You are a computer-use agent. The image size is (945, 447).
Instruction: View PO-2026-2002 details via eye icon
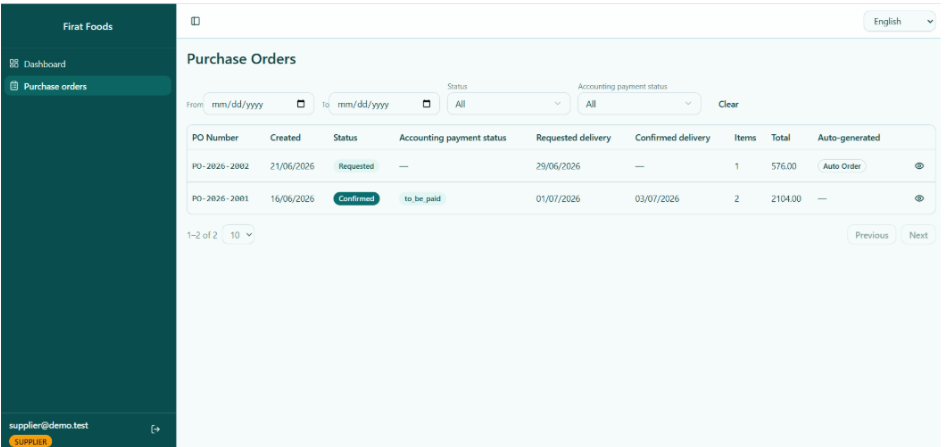[919, 166]
